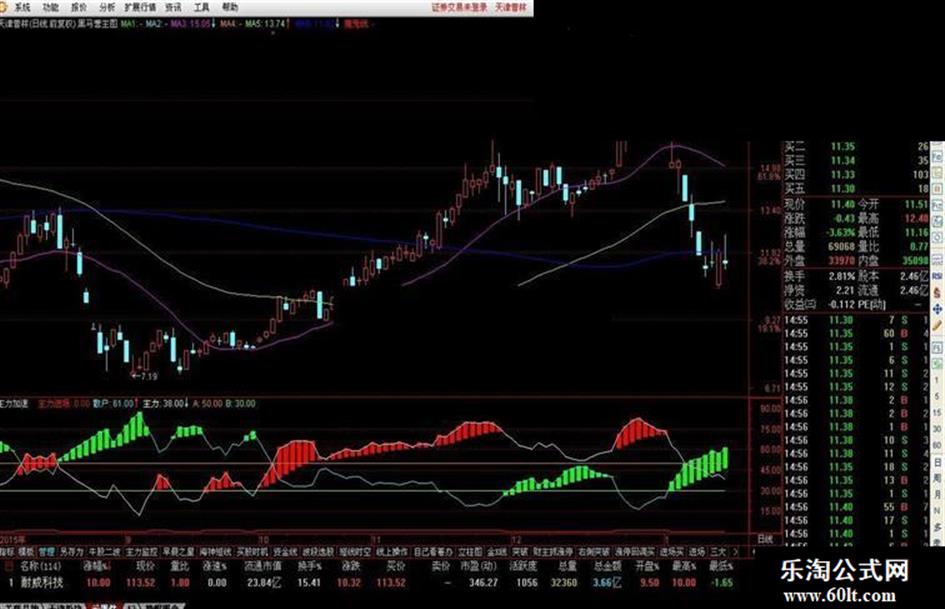Select the 三大 indicator tab
The height and width of the screenshot is (609, 945).
click(719, 552)
